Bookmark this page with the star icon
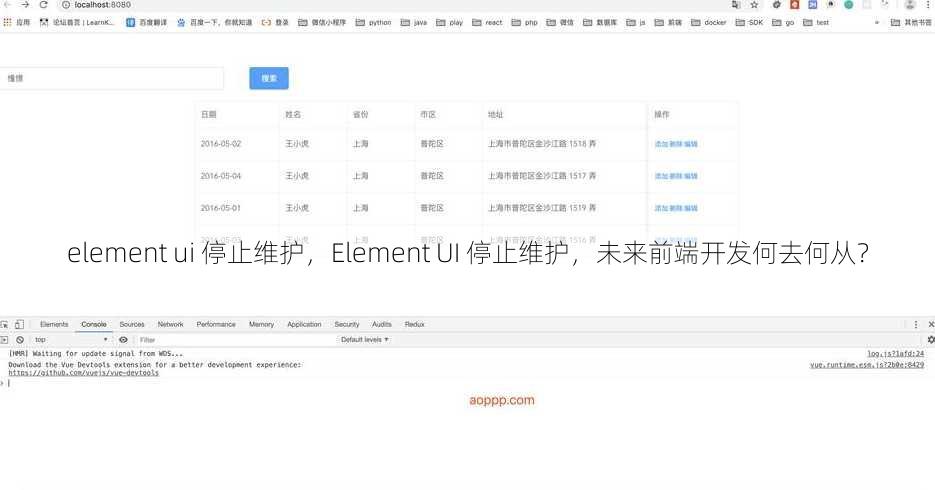Image resolution: width=935 pixels, height=490 pixels. click(x=754, y=5)
